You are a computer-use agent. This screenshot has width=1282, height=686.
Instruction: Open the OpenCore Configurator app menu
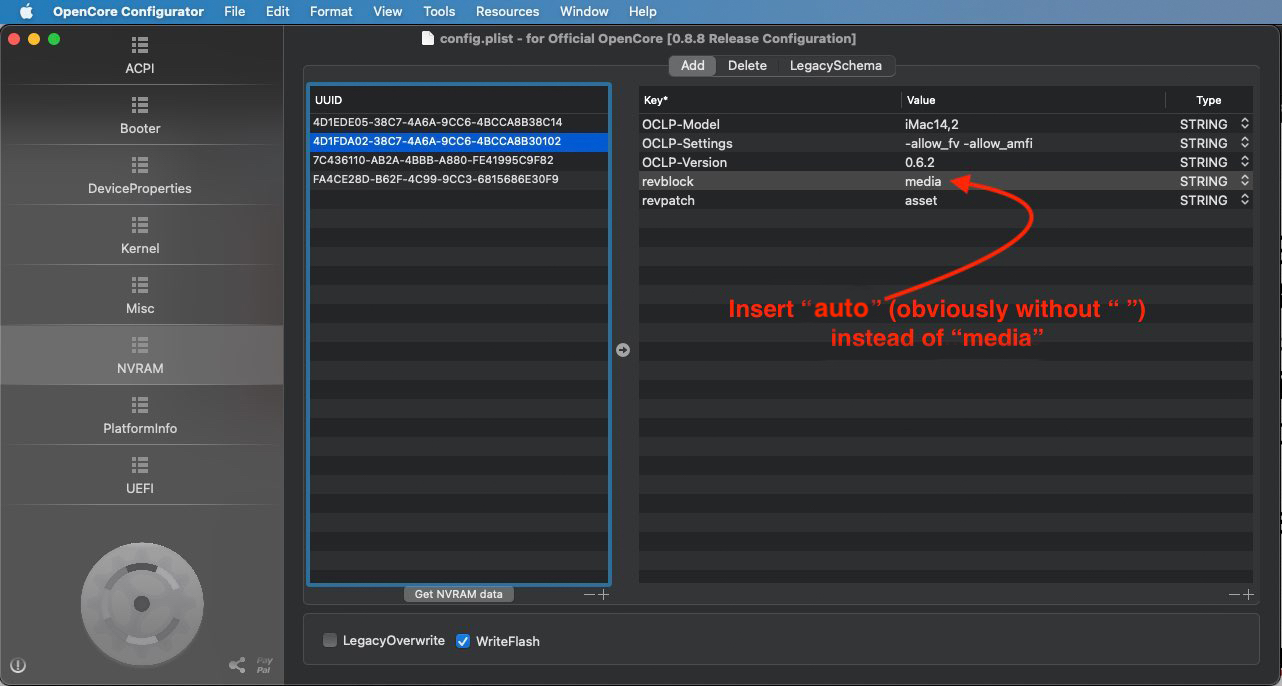point(128,12)
